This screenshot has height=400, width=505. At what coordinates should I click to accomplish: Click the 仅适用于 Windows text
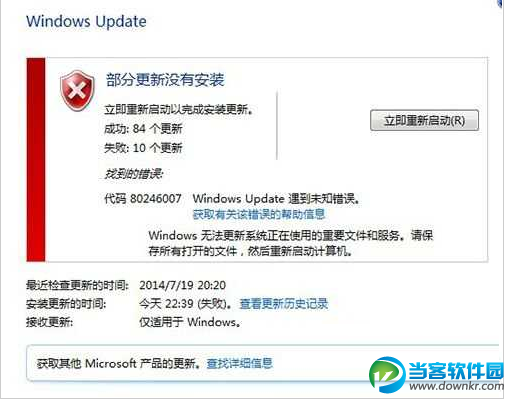[190, 322]
